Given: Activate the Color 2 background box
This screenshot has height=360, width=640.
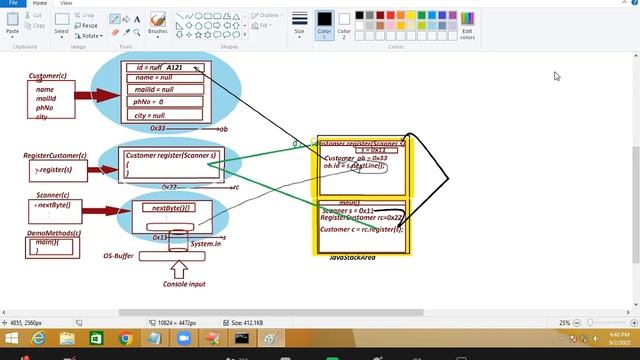Looking at the screenshot, I should coord(344,25).
